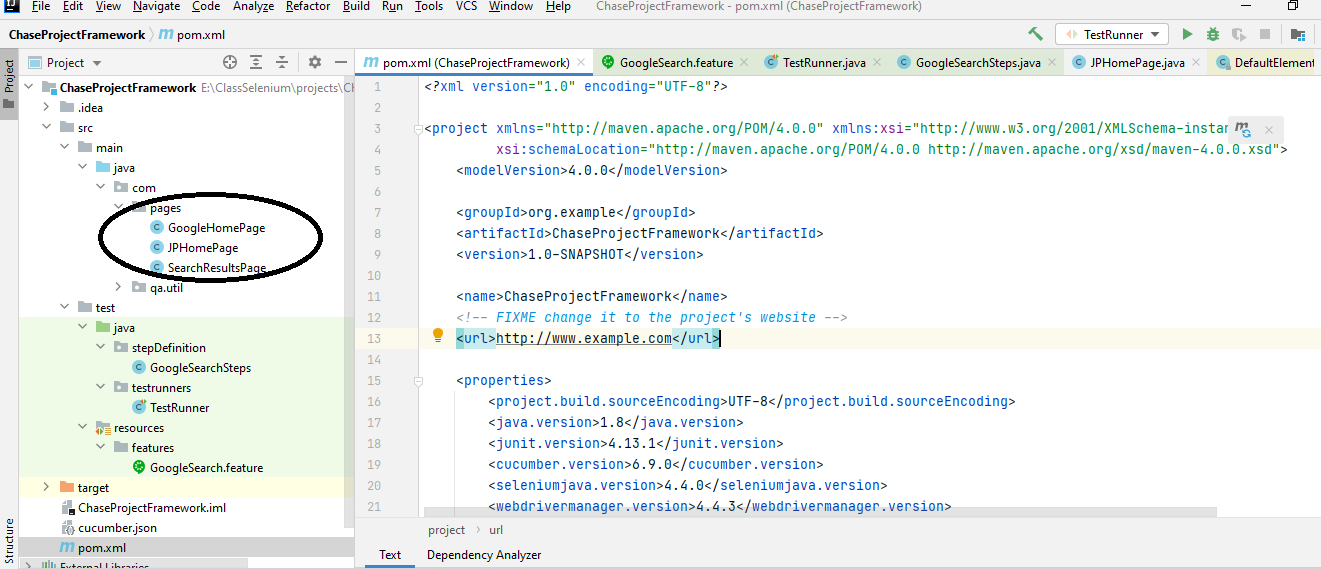This screenshot has width=1321, height=569.
Task: Click gutter line number 13
Action: click(374, 338)
